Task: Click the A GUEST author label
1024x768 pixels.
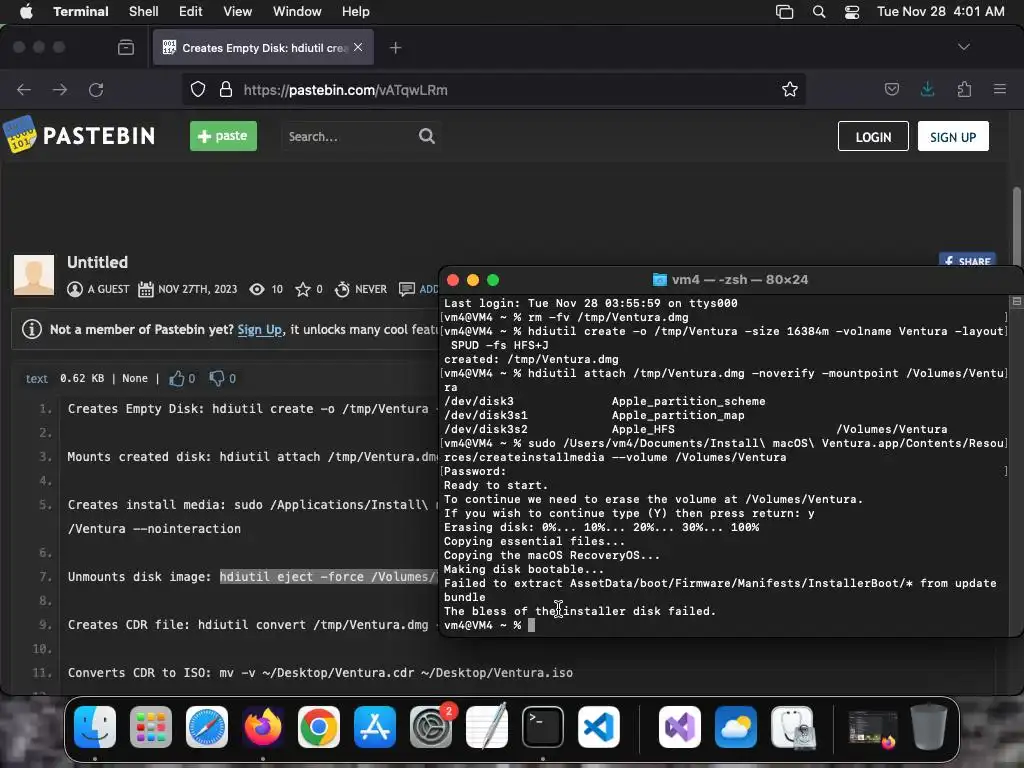Action: [x=108, y=289]
